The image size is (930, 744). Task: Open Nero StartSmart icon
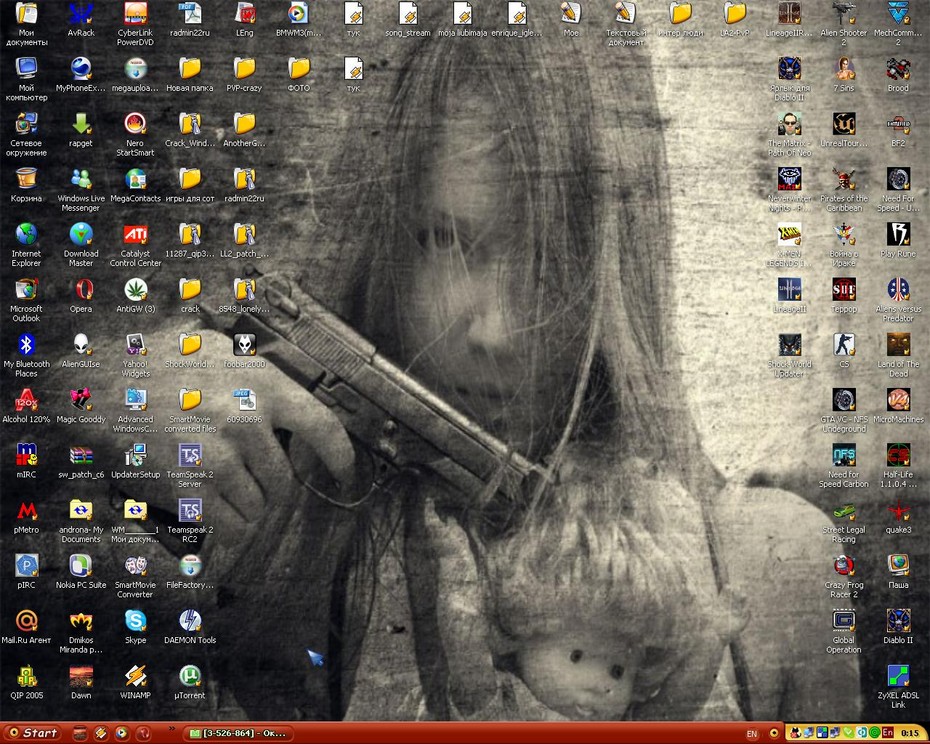pyautogui.click(x=135, y=134)
